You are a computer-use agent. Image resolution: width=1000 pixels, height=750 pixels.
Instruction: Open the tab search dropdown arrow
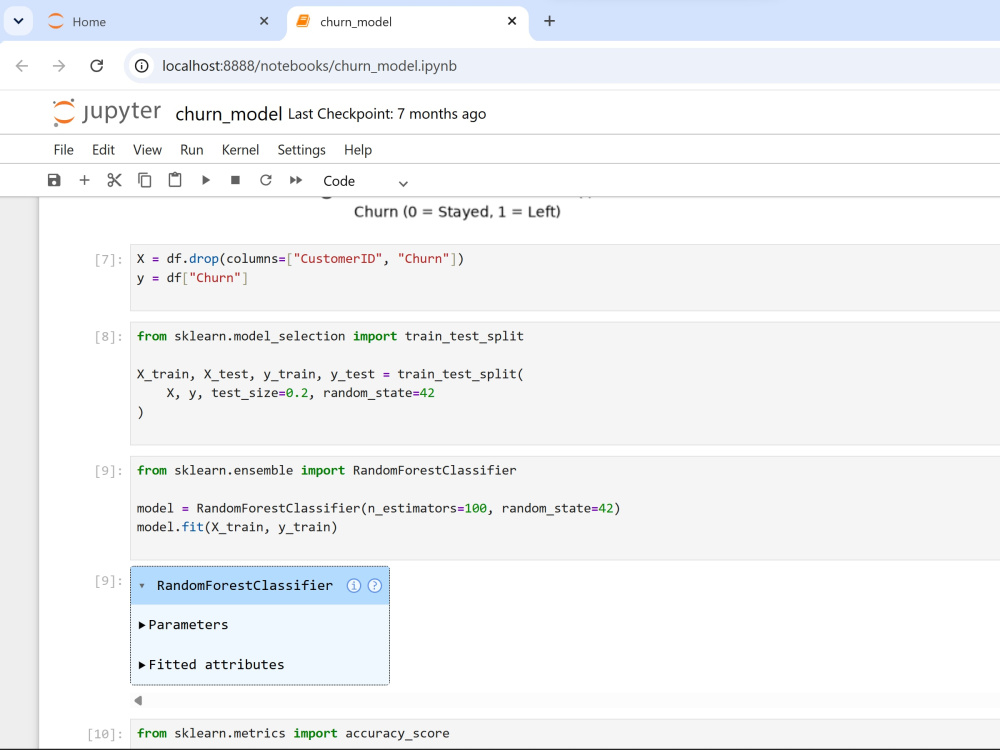(x=18, y=21)
